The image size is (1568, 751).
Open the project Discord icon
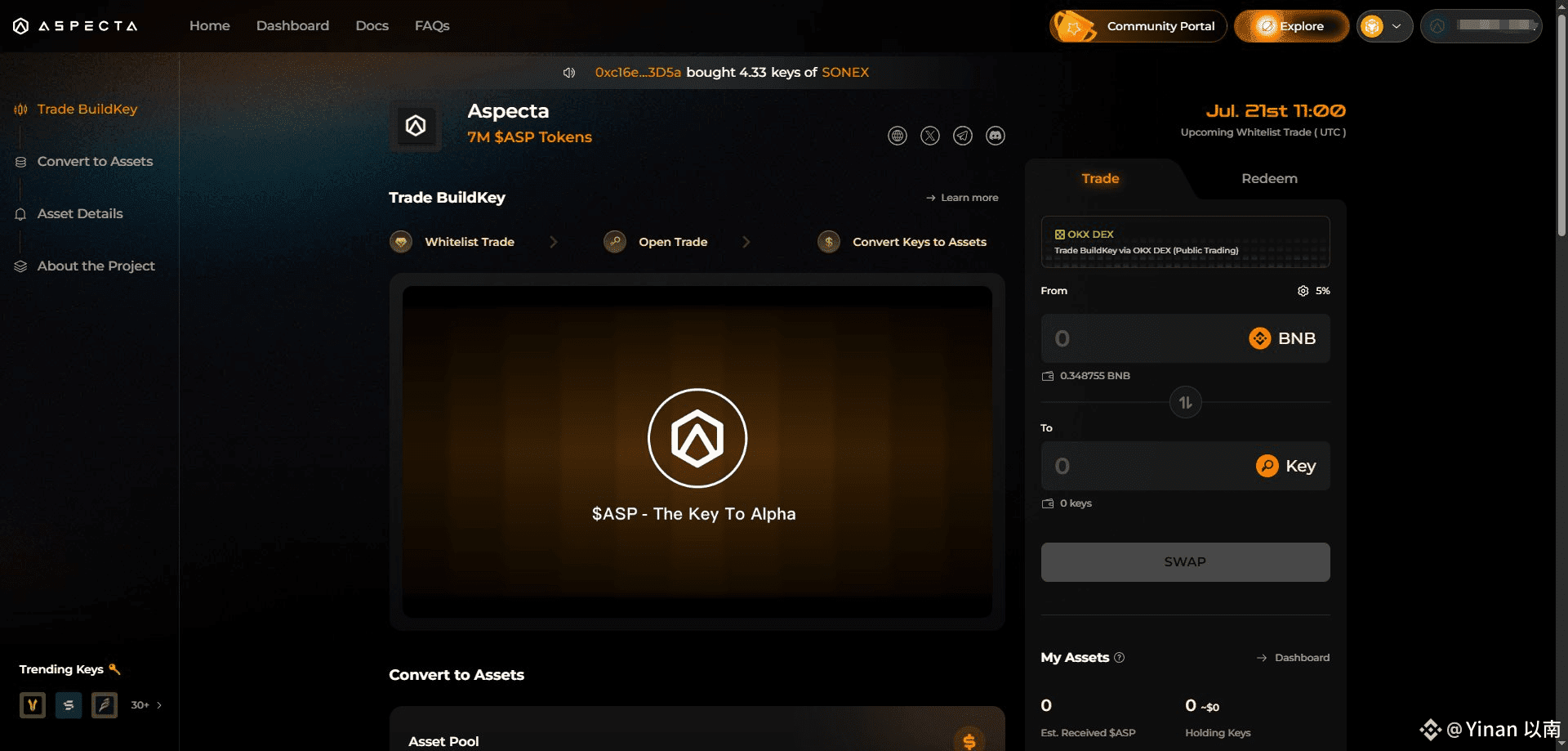(x=996, y=136)
